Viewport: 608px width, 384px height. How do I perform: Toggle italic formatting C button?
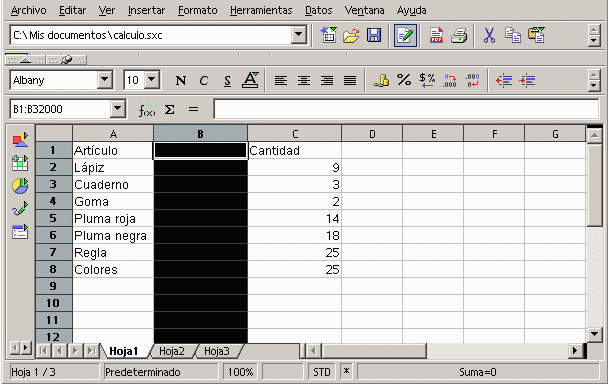[x=204, y=81]
